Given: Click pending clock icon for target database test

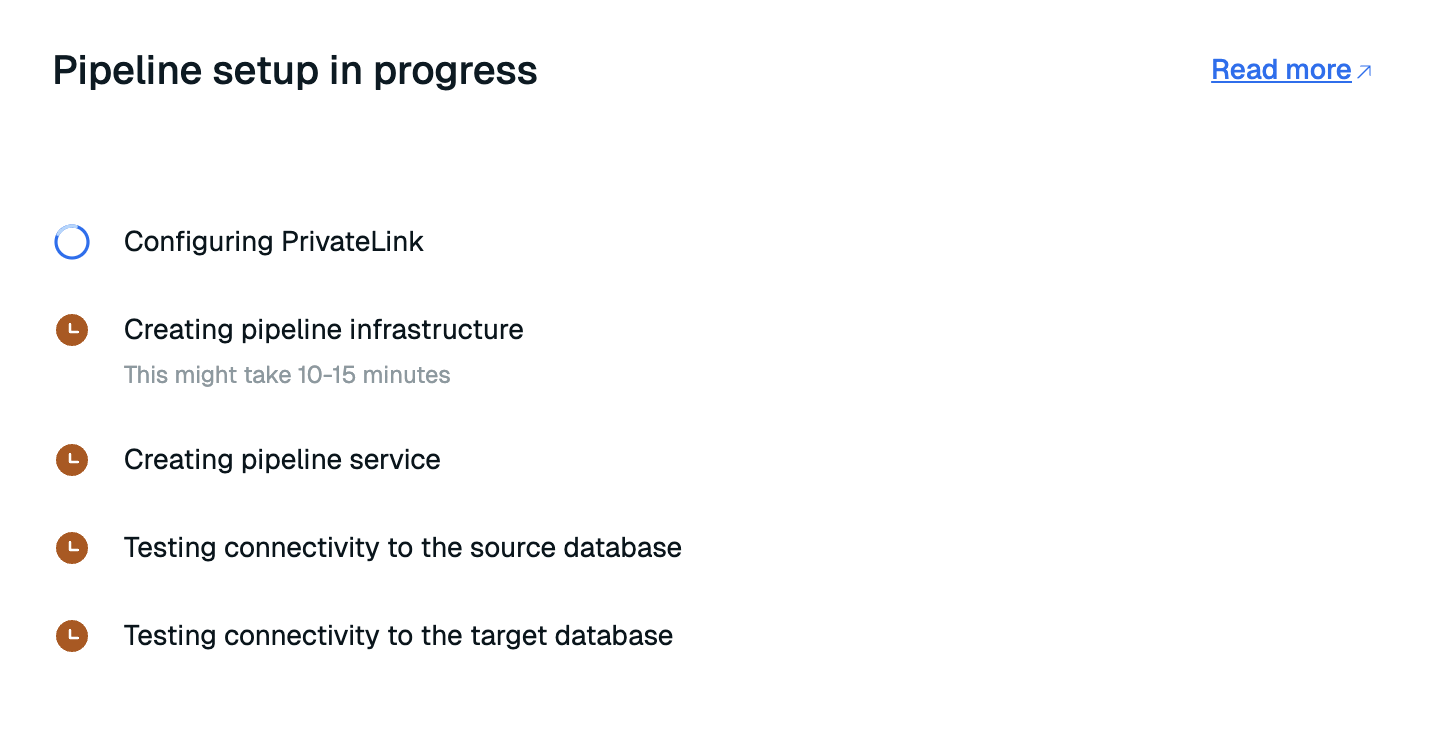Looking at the screenshot, I should pos(72,636).
